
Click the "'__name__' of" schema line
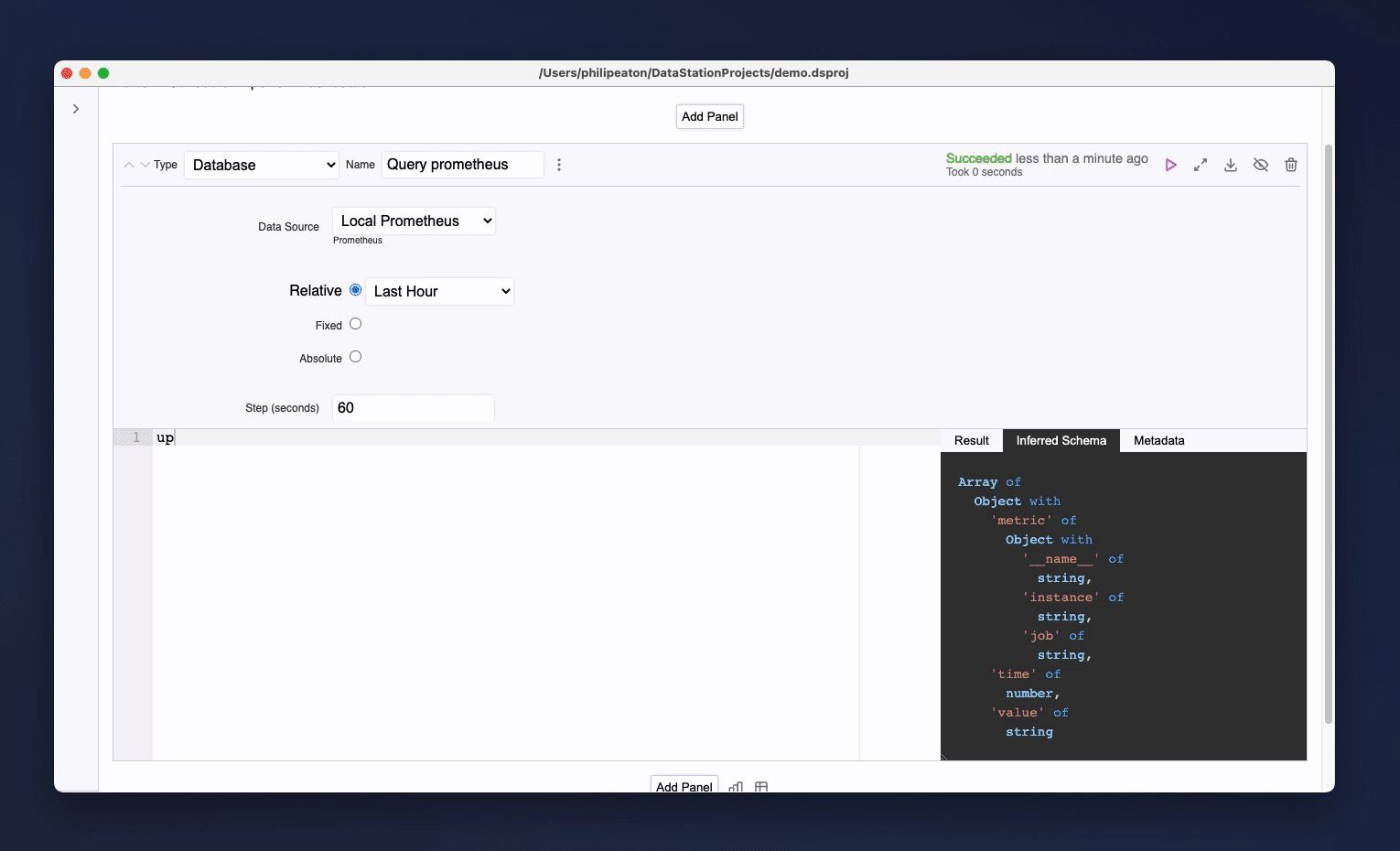[1072, 559]
